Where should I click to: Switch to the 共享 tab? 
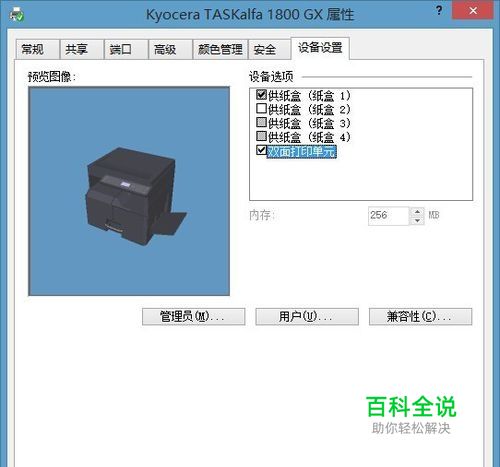coord(82,50)
